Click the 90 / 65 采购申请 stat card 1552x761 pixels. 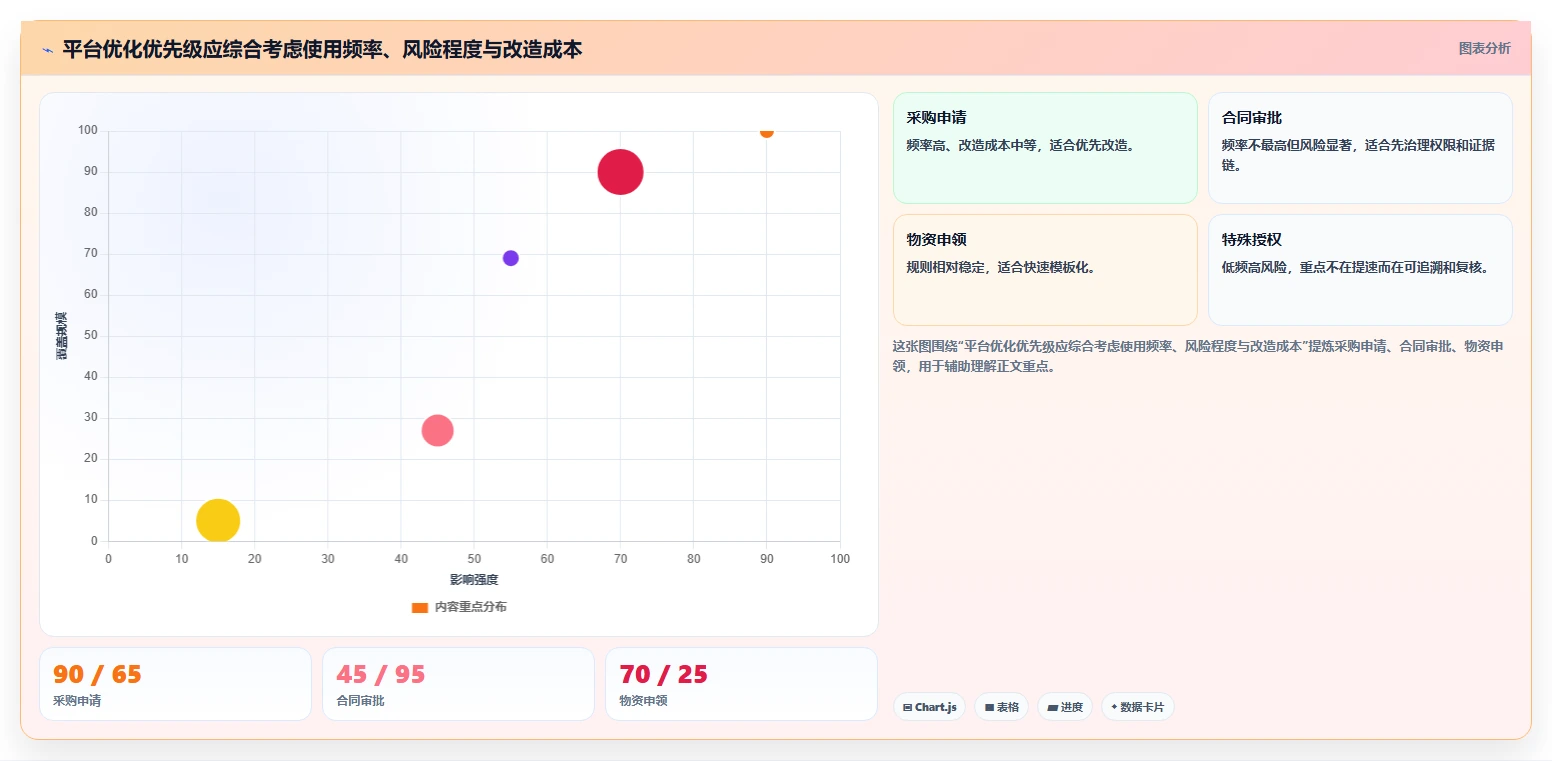(x=175, y=684)
